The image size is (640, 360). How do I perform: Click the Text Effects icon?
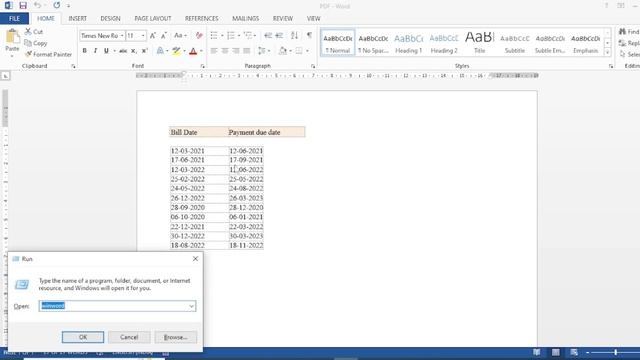click(160, 51)
